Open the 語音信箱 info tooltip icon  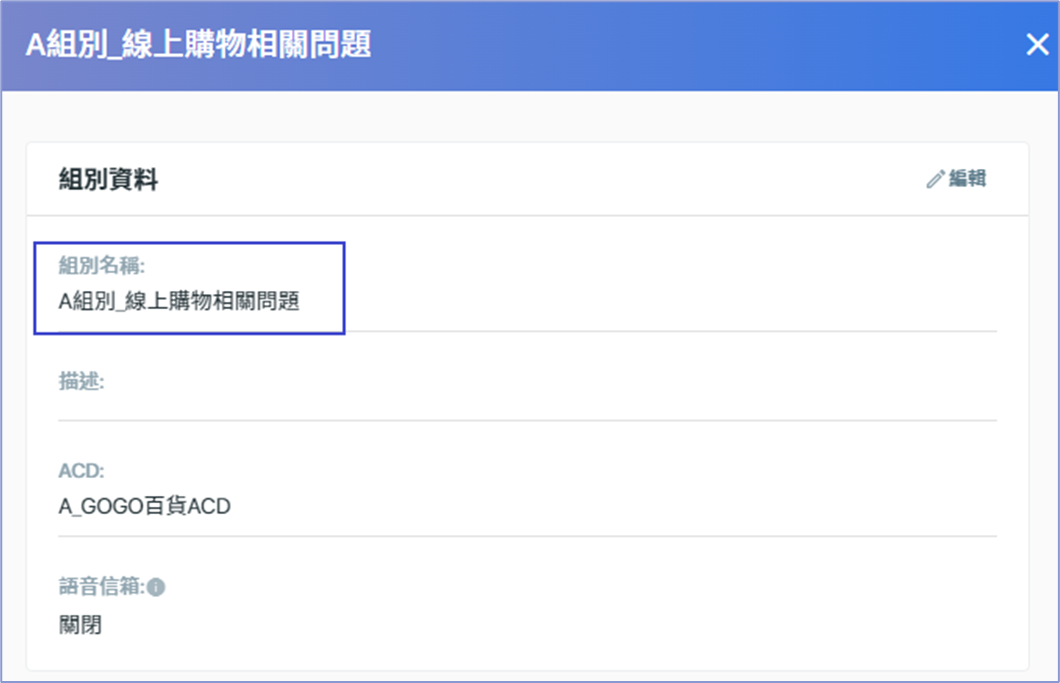(x=155, y=587)
